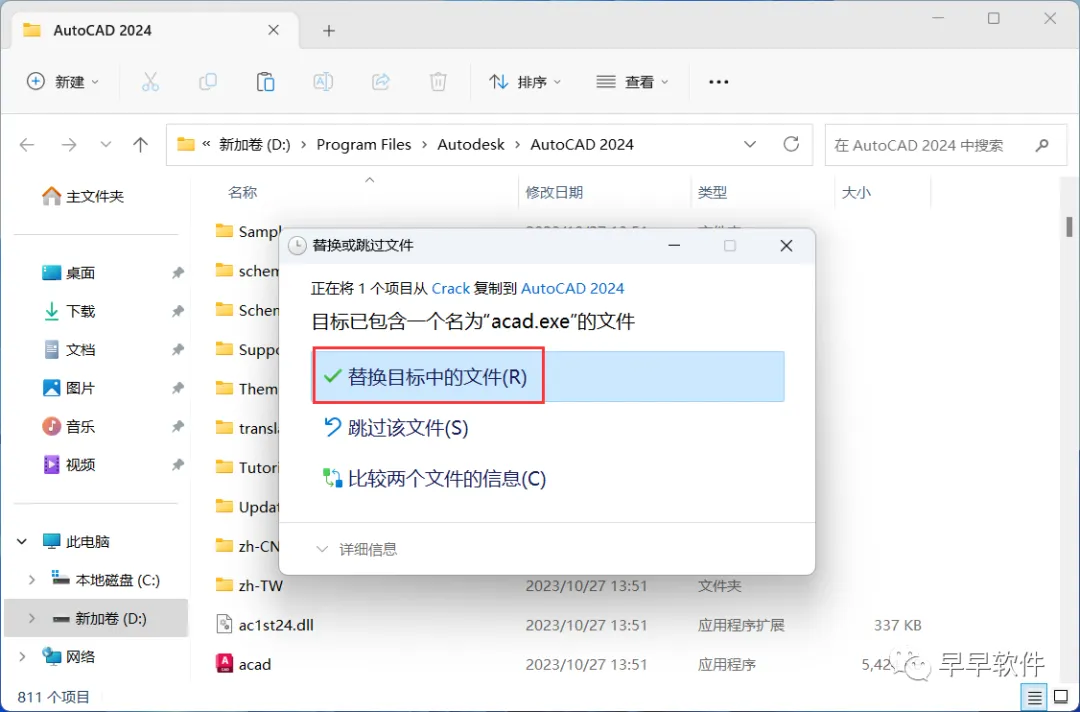Sort by 大小 column header
Viewport: 1080px width, 712px height.
tap(856, 193)
